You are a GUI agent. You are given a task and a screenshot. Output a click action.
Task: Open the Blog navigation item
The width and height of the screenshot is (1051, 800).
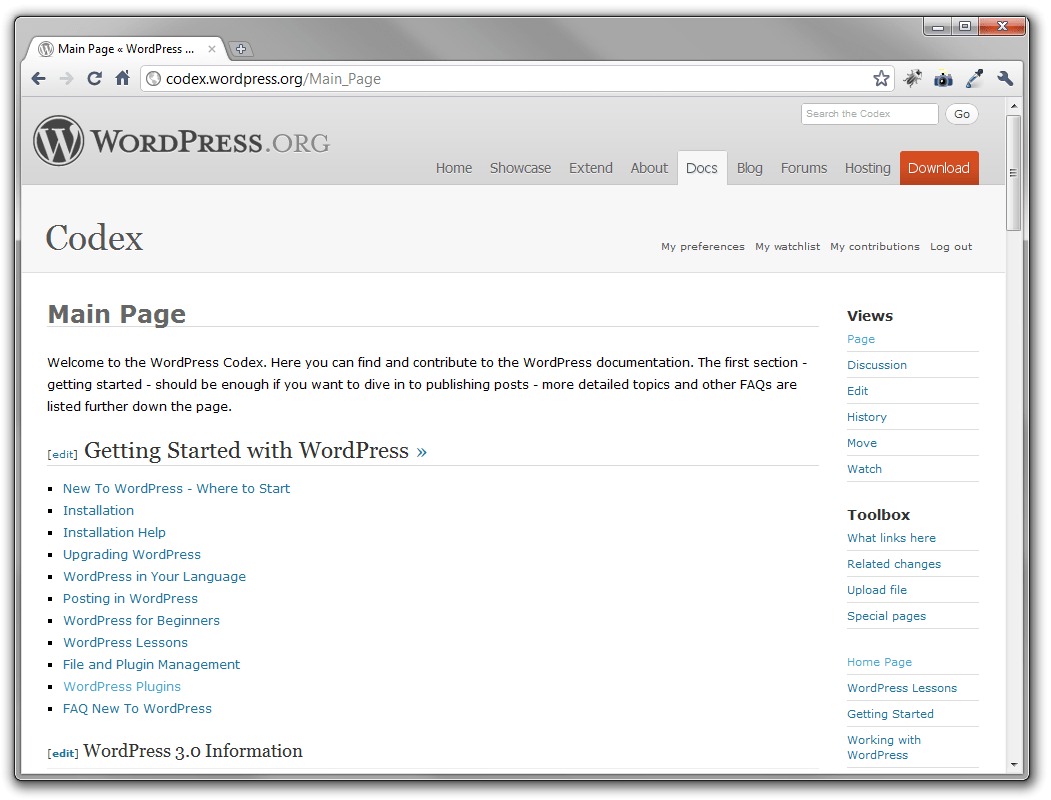pos(749,168)
